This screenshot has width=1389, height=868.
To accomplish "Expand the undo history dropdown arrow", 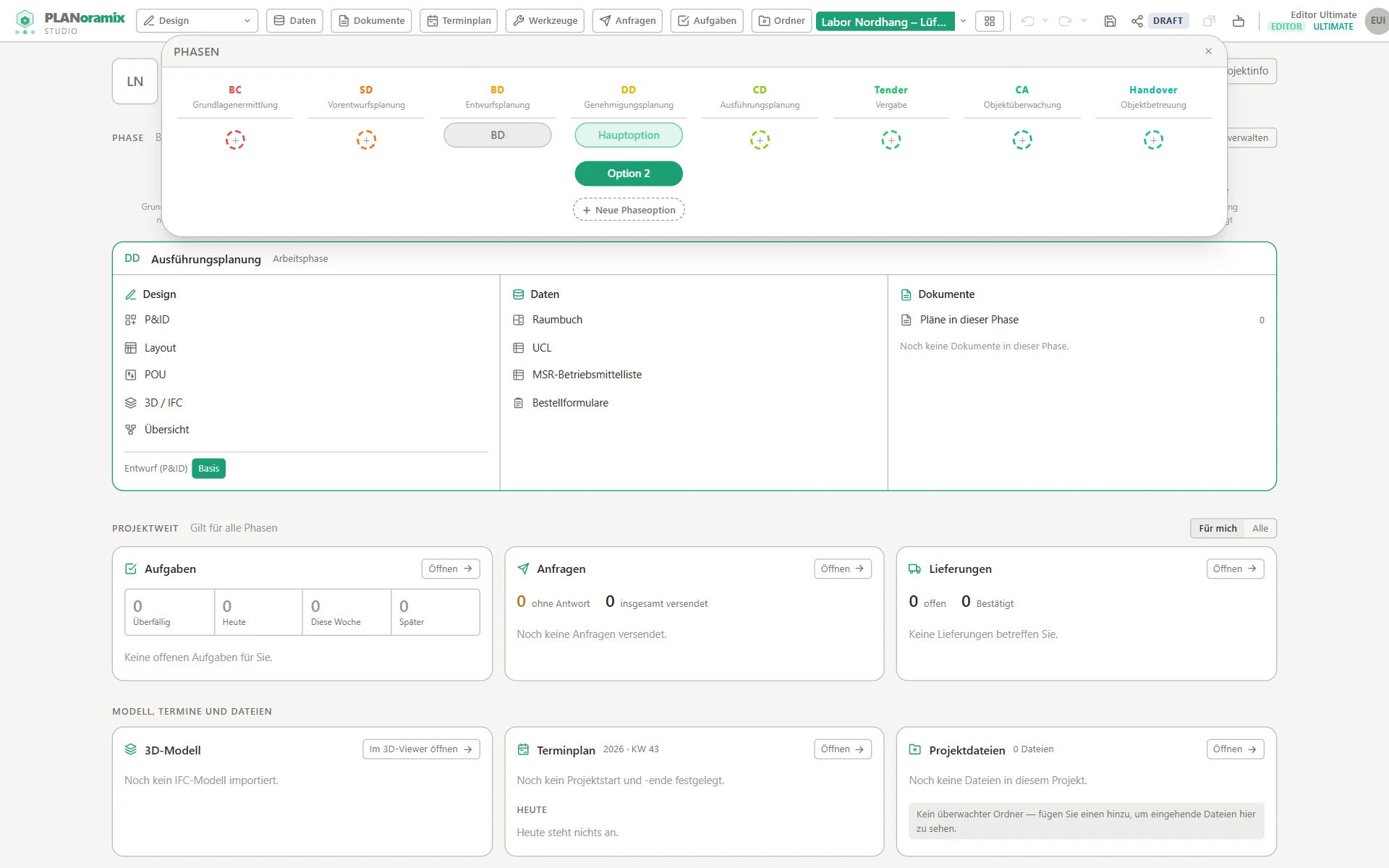I will [x=1045, y=21].
